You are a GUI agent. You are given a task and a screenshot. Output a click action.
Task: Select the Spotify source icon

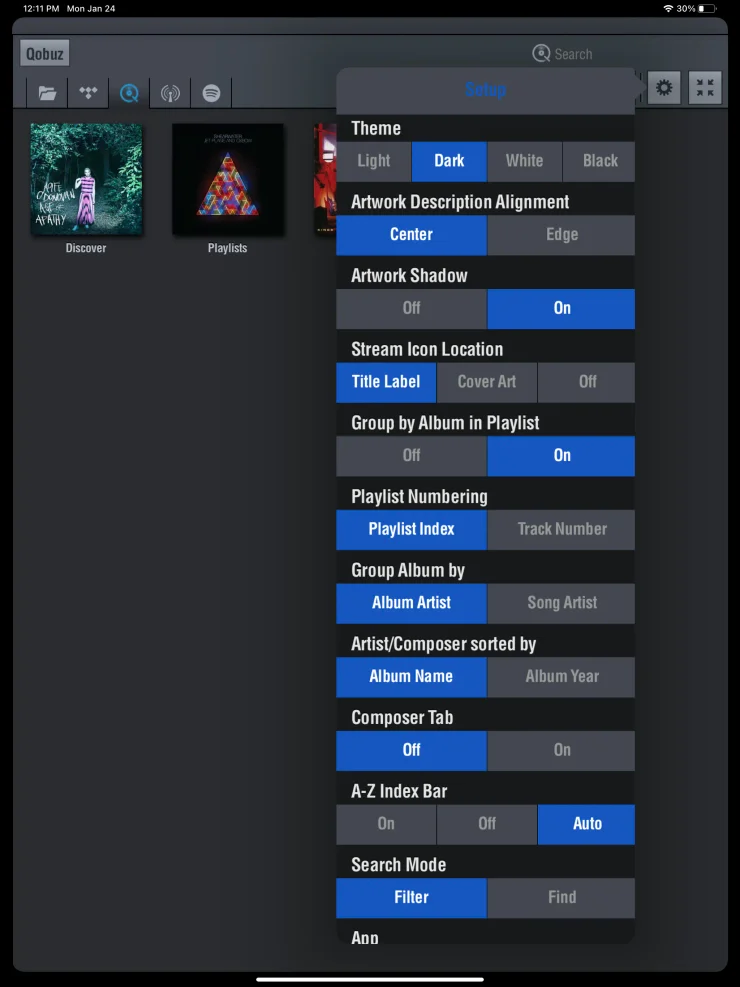pyautogui.click(x=211, y=93)
